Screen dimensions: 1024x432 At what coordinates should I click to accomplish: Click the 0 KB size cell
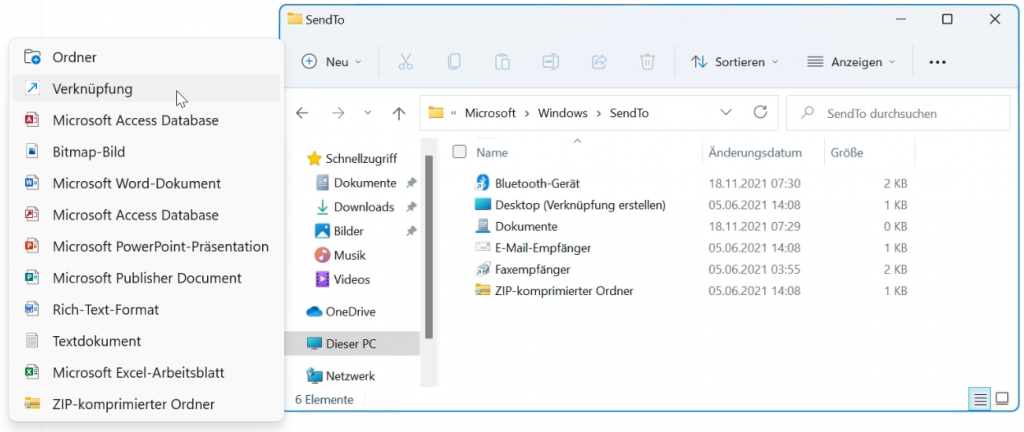pos(895,226)
